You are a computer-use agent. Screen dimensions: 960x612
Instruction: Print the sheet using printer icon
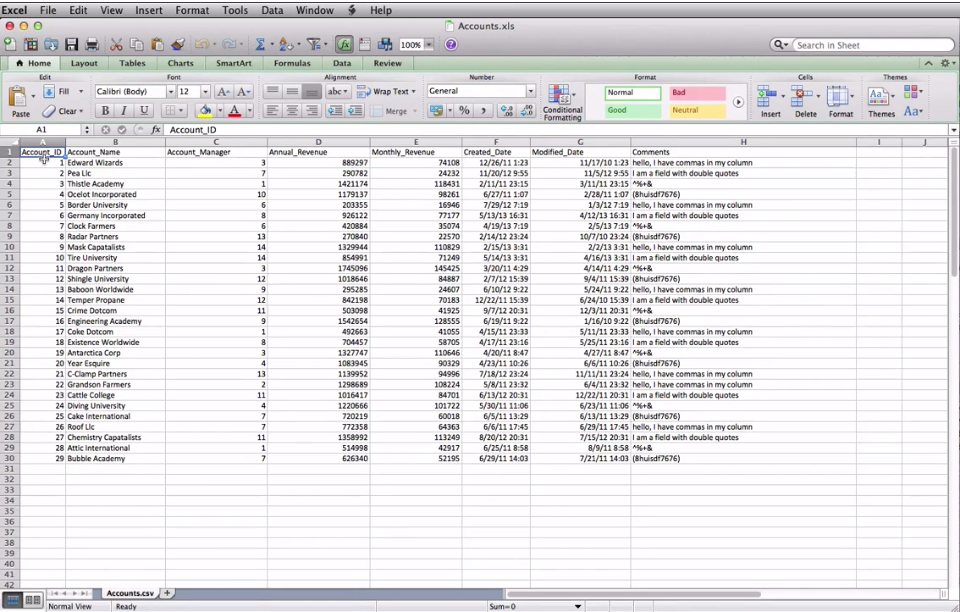click(x=92, y=44)
